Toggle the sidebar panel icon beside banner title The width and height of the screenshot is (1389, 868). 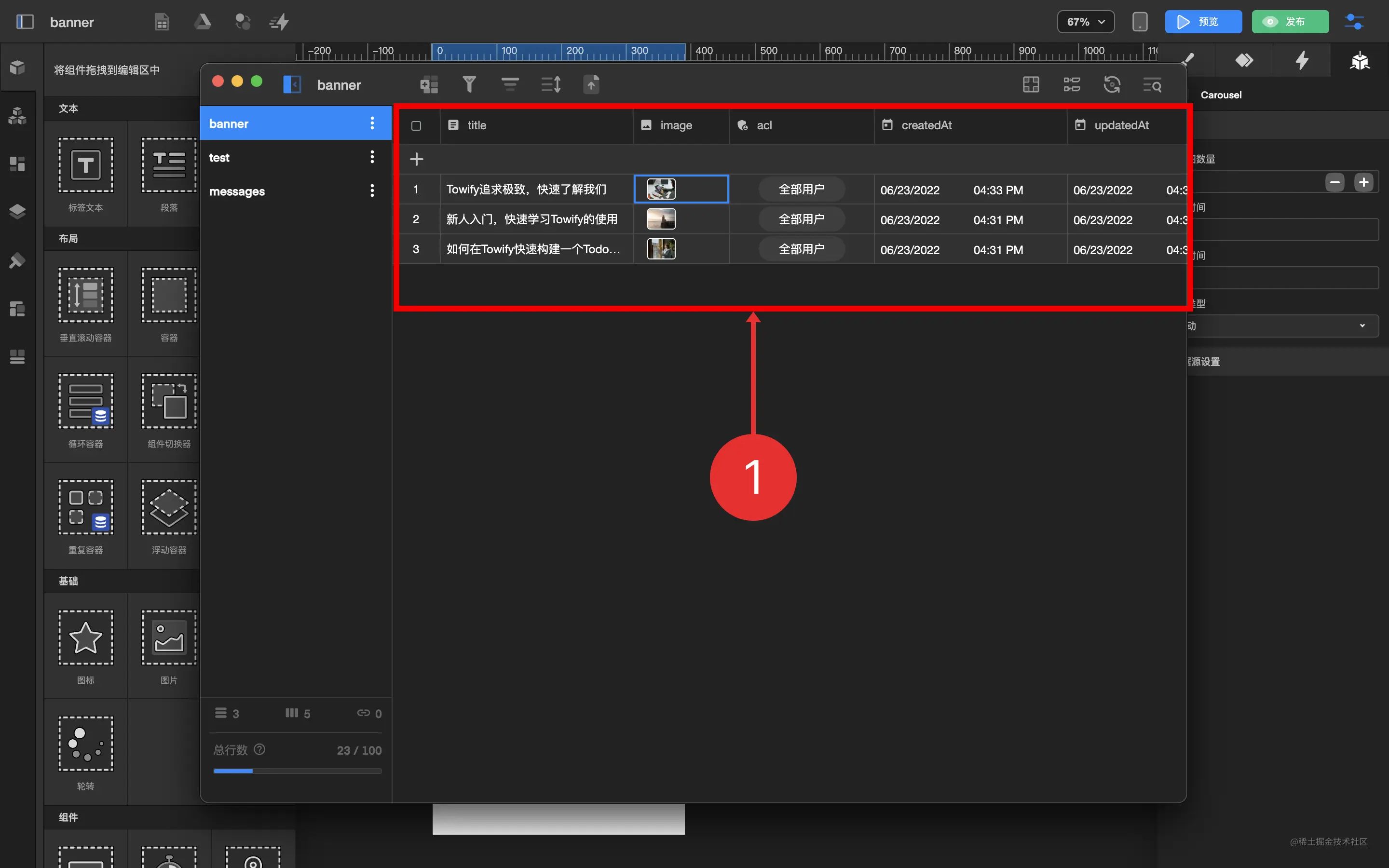(292, 85)
